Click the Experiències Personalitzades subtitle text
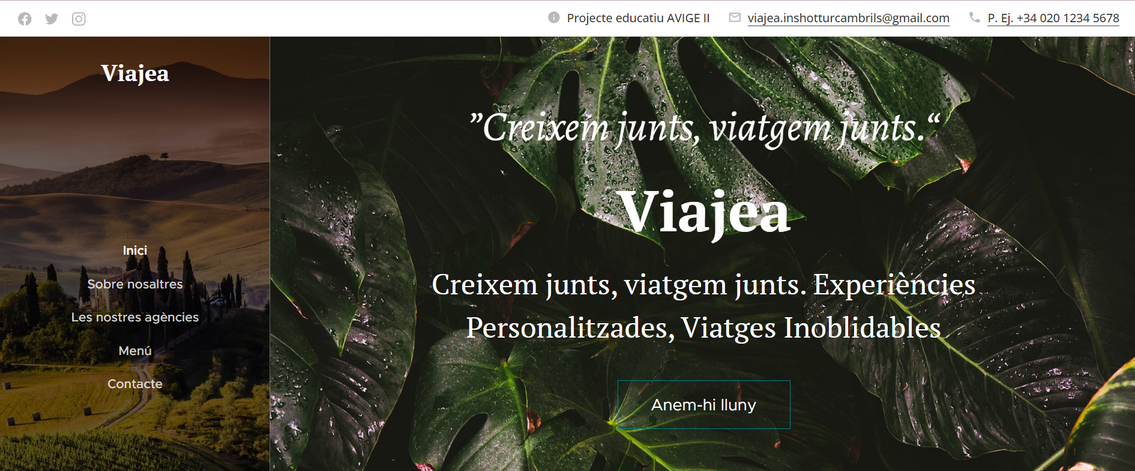This screenshot has width=1135, height=471. pos(704,306)
